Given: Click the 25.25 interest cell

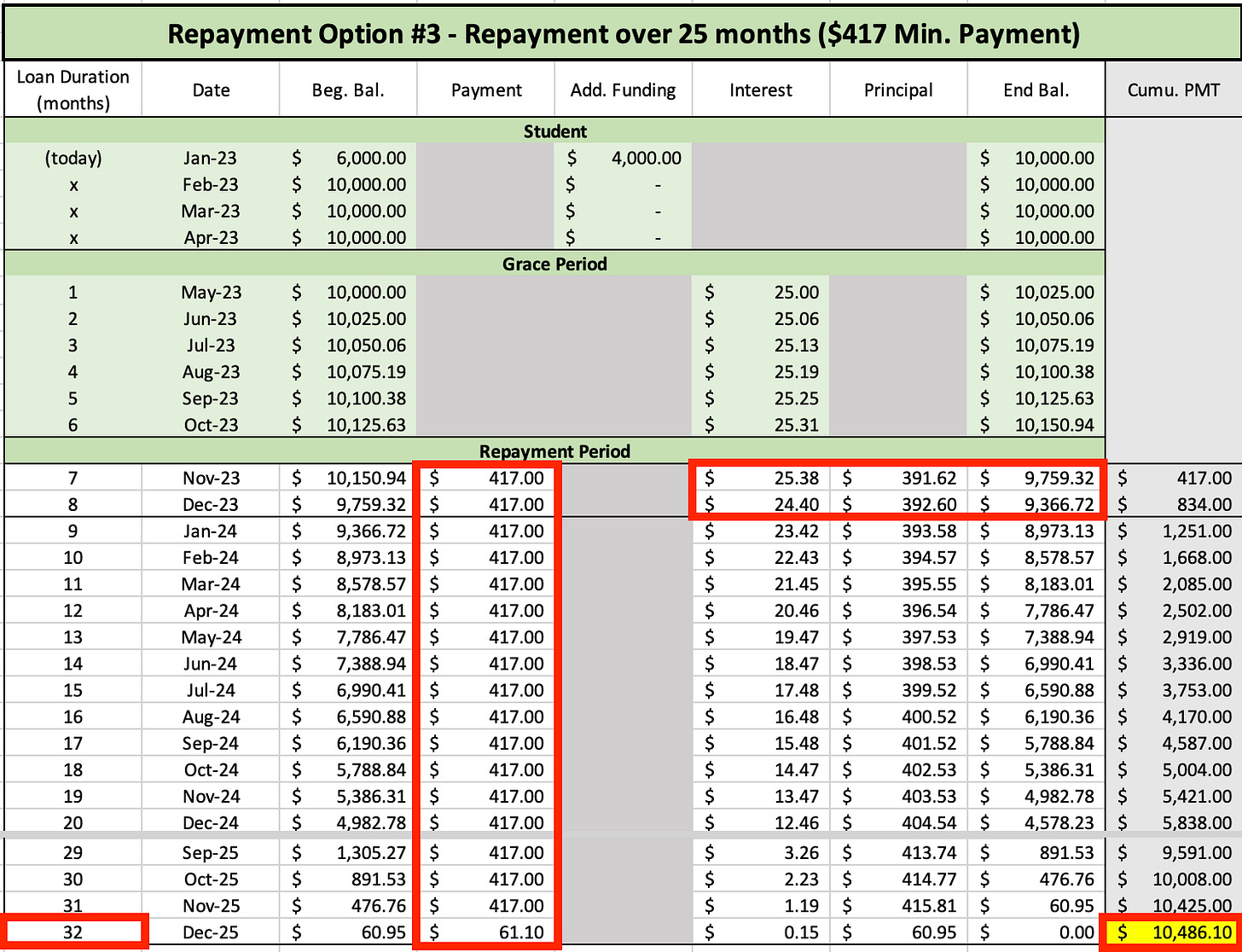Looking at the screenshot, I should pos(761,398).
